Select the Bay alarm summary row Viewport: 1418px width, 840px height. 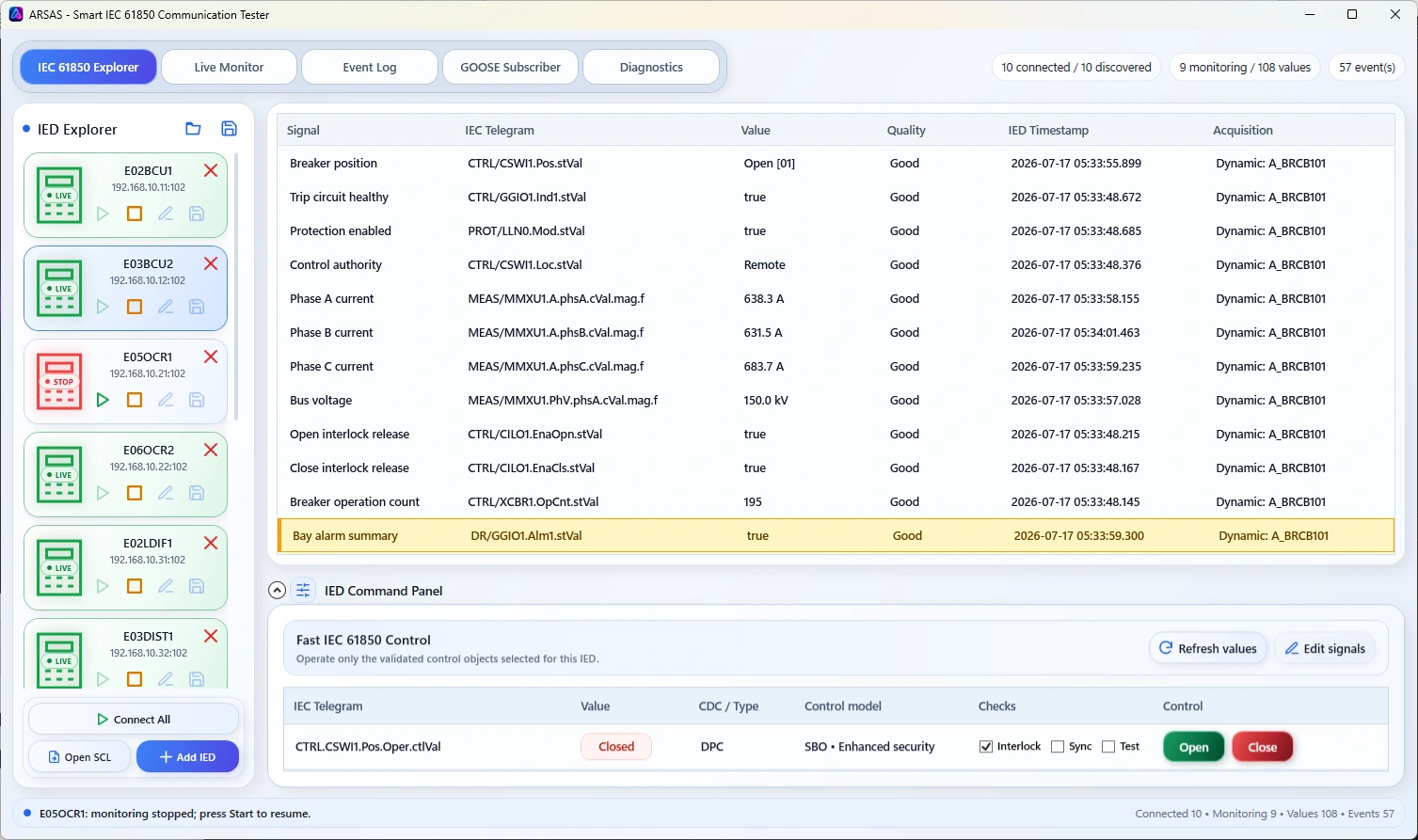tap(836, 535)
